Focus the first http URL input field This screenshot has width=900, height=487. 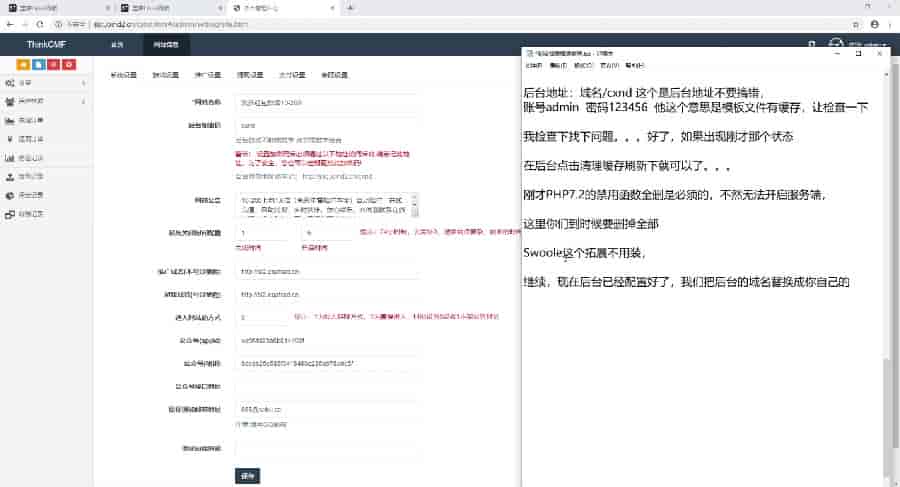click(x=327, y=271)
